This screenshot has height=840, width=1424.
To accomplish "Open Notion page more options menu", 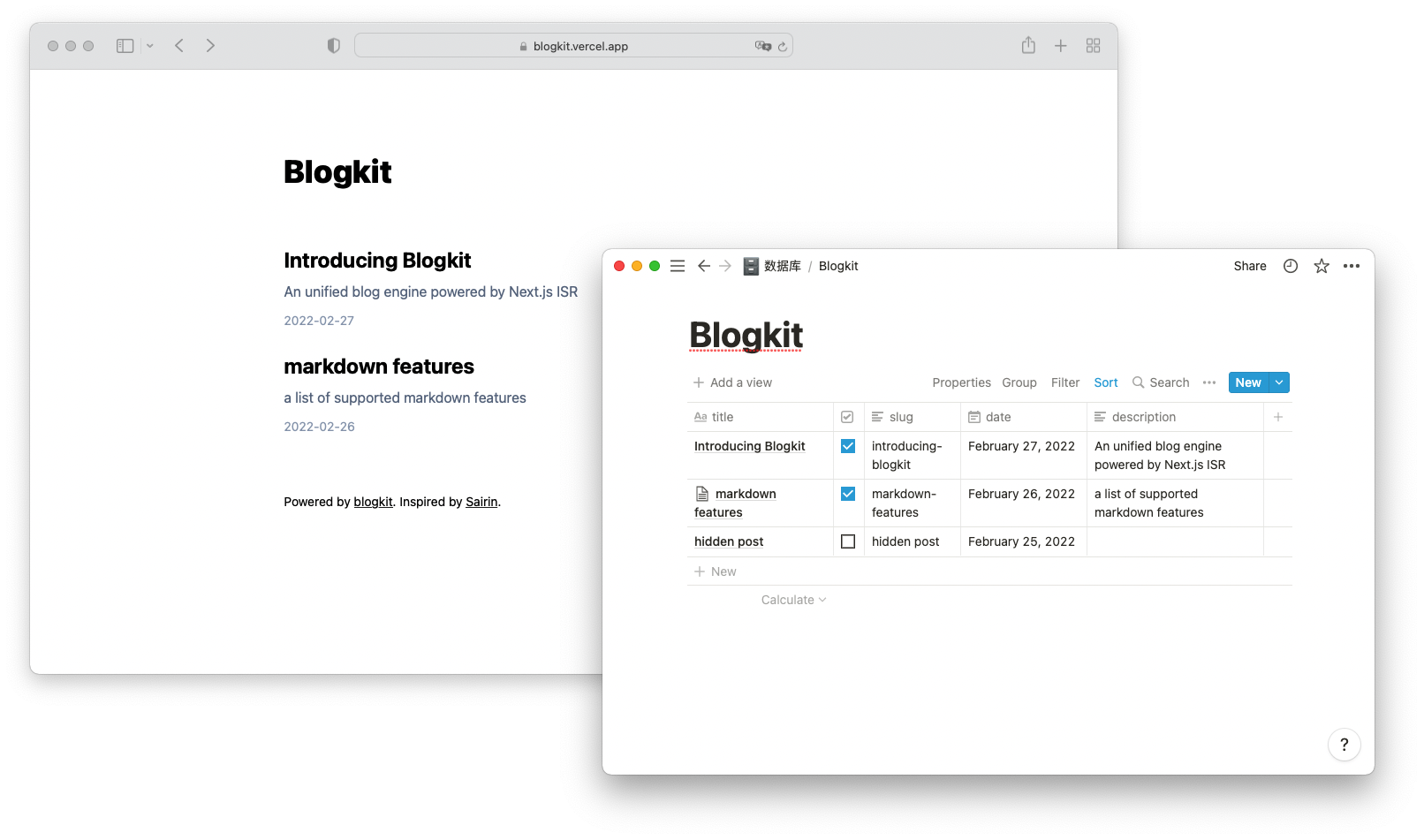I will point(1352,266).
